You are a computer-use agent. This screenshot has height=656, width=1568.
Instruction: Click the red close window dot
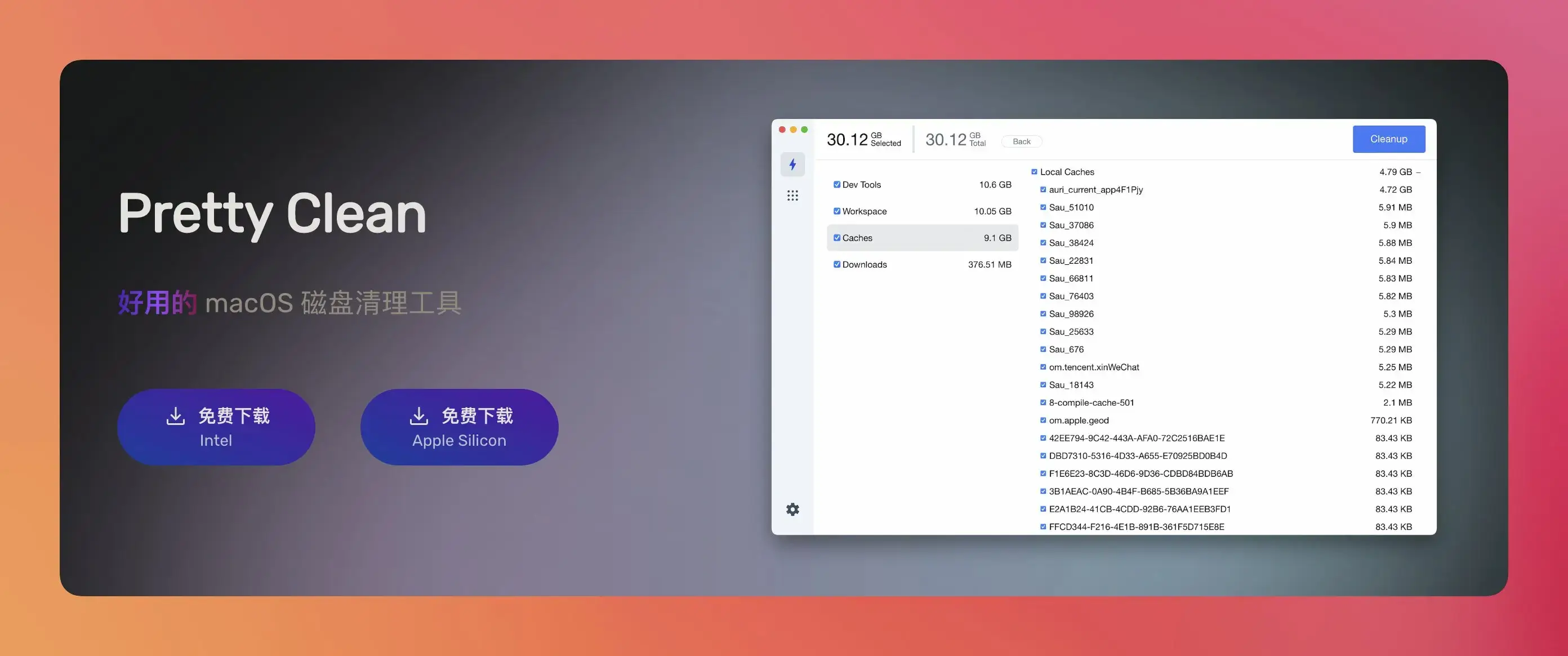pyautogui.click(x=782, y=130)
